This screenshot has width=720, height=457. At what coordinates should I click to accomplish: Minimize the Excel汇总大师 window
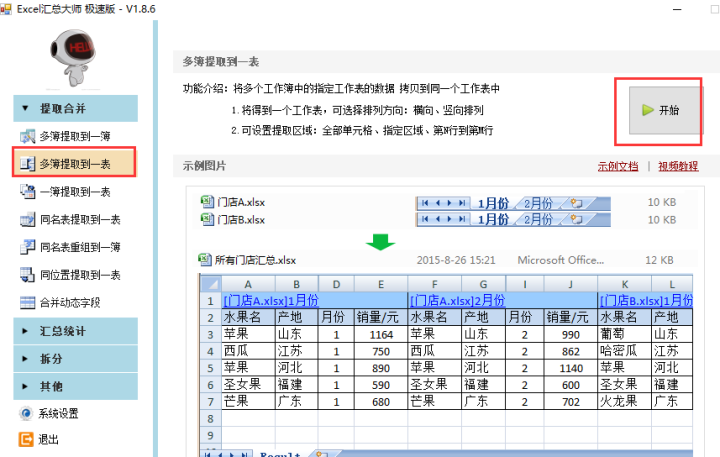(x=677, y=9)
